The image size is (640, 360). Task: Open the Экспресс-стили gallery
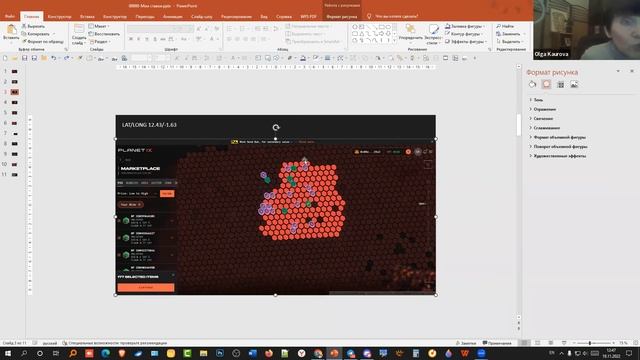433,34
